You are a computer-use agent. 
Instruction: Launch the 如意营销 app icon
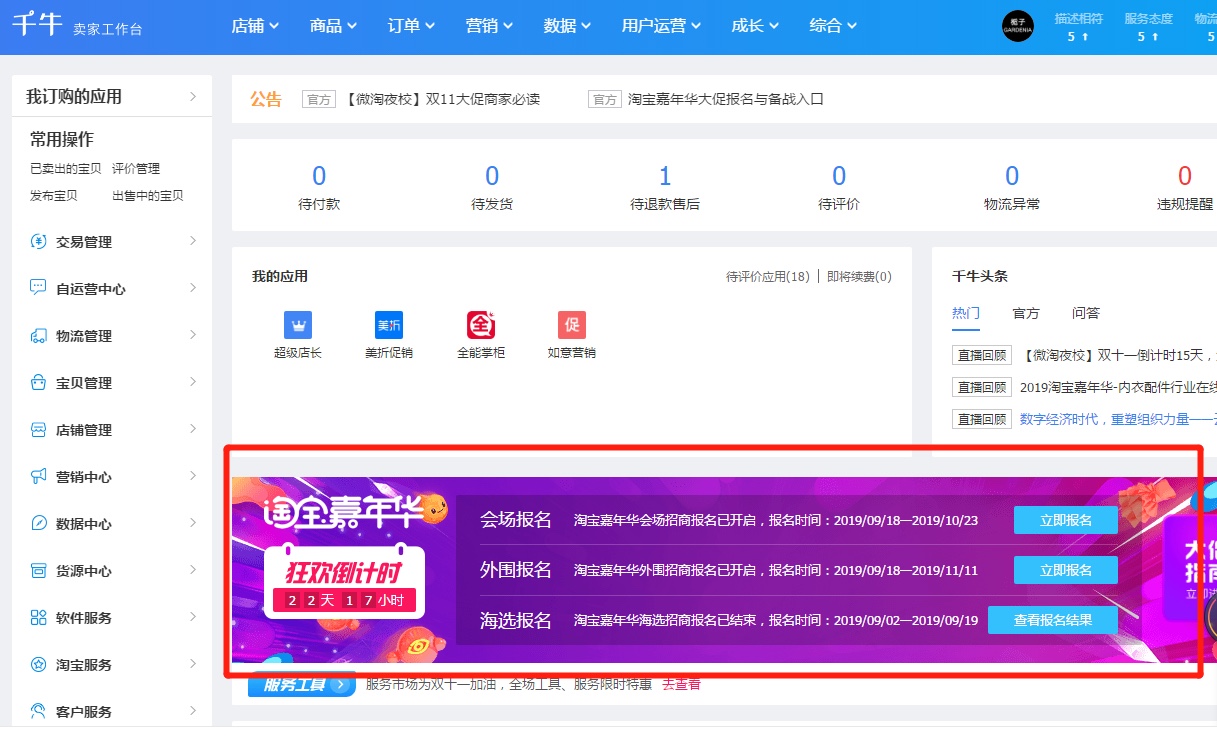point(572,325)
